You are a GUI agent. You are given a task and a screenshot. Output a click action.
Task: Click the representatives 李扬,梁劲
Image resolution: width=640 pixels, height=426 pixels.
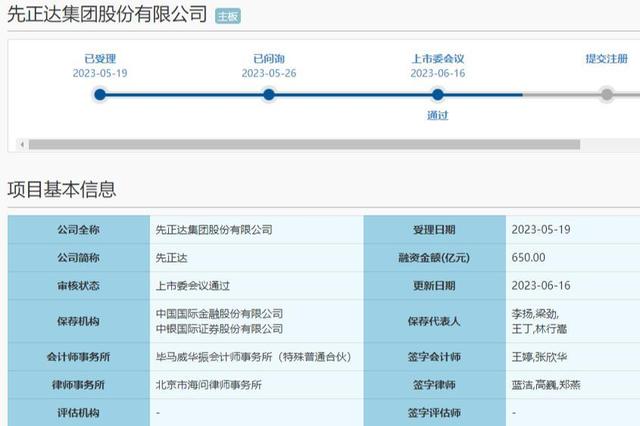(x=535, y=314)
